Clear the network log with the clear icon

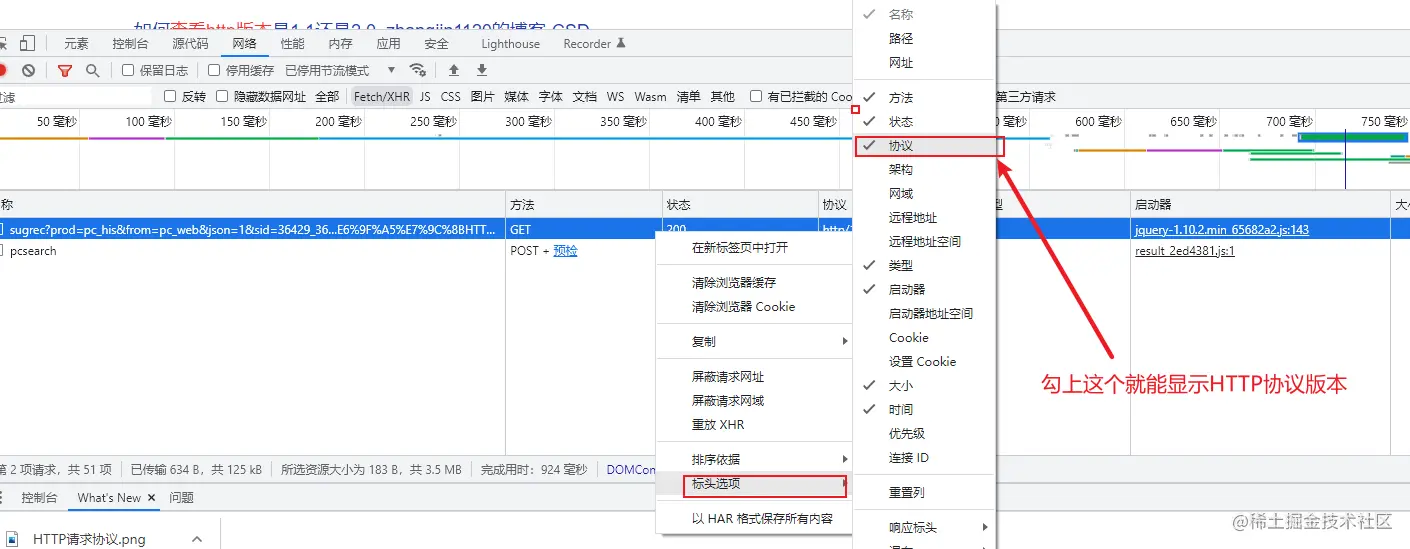29,70
